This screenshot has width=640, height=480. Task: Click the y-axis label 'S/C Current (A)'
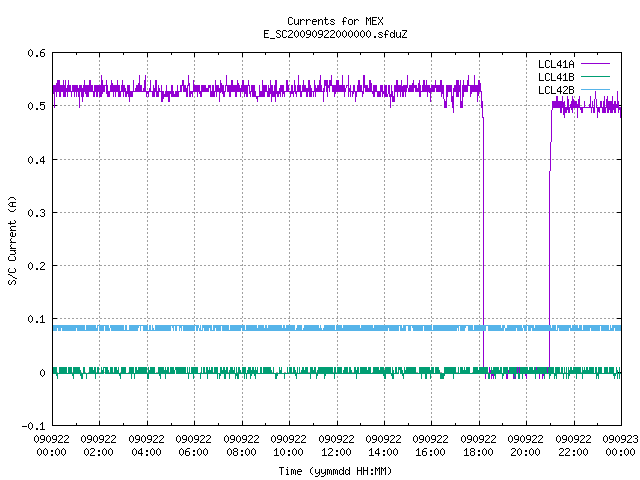[12, 241]
